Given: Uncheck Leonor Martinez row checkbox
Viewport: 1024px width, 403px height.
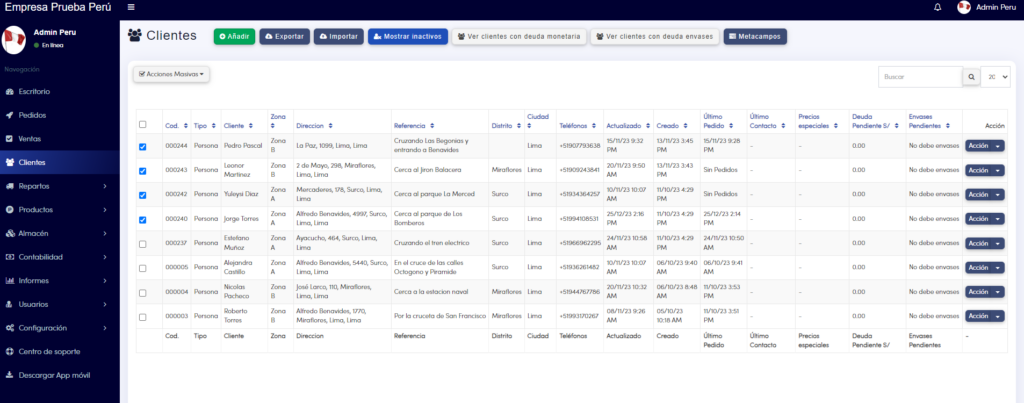Looking at the screenshot, I should click(x=143, y=171).
